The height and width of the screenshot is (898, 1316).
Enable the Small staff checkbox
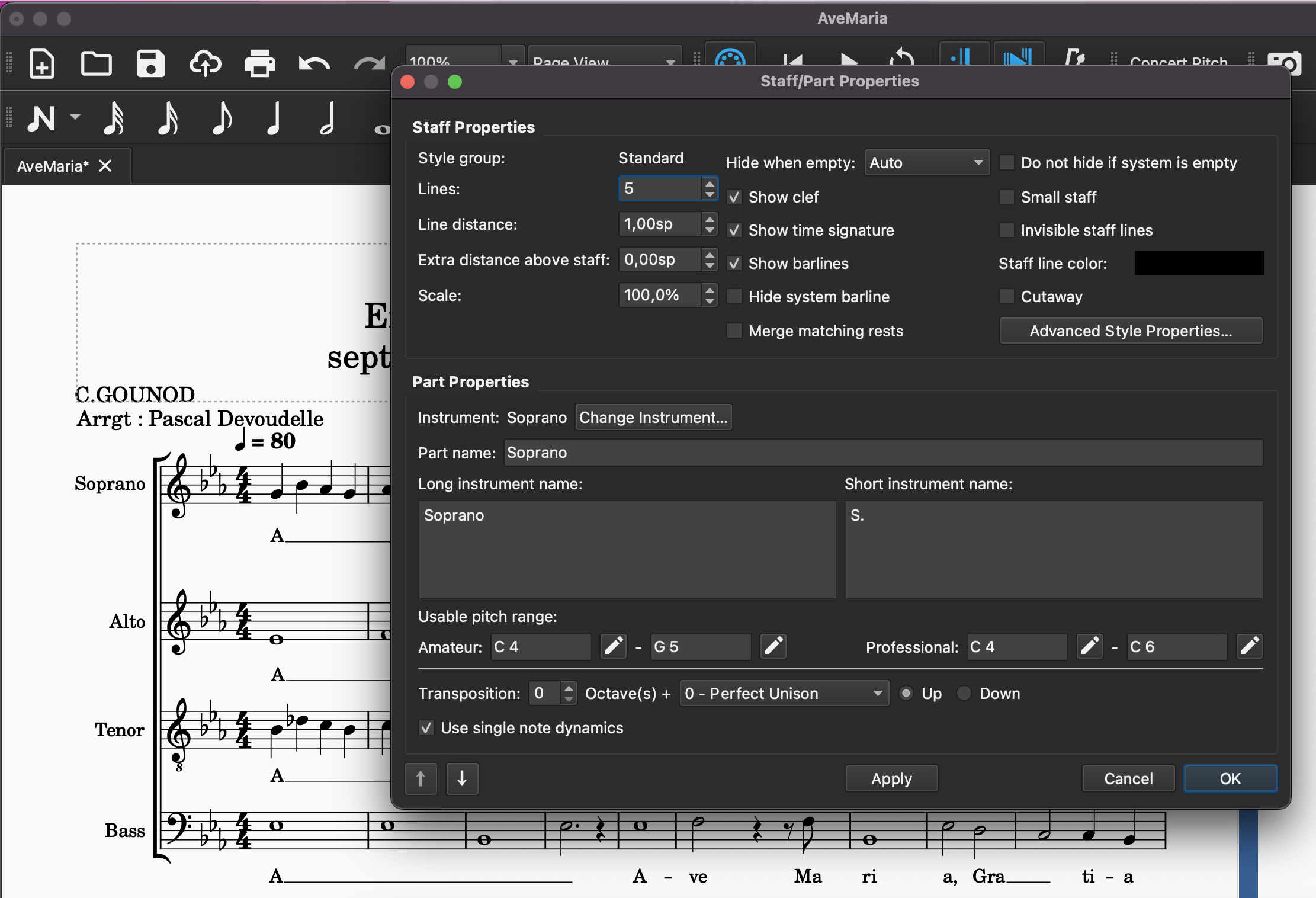click(x=1007, y=197)
